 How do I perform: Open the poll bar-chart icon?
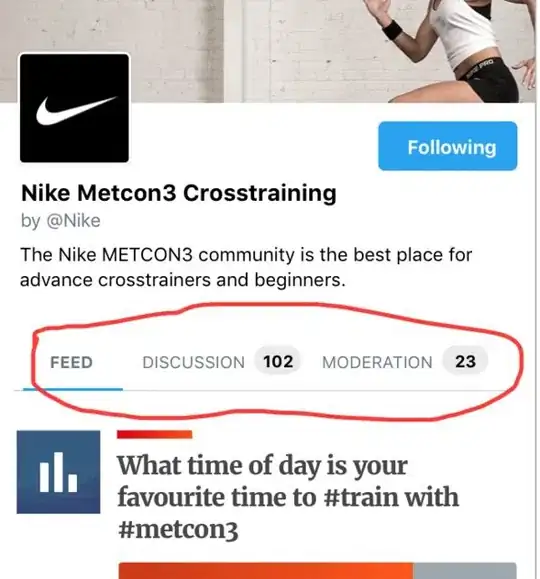click(x=58, y=472)
